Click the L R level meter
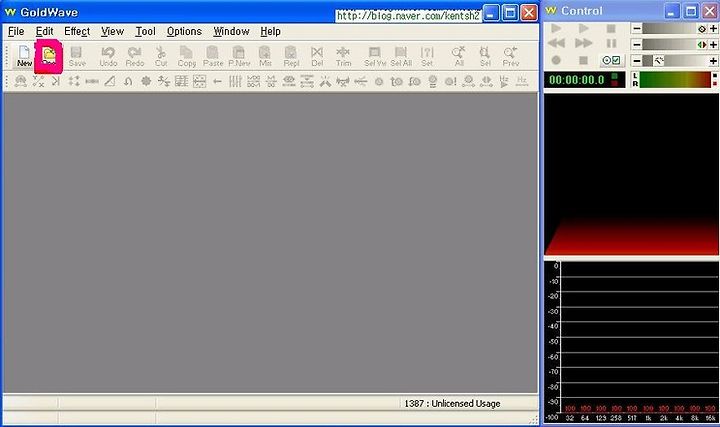Screen dimensions: 720x427 click(675, 80)
